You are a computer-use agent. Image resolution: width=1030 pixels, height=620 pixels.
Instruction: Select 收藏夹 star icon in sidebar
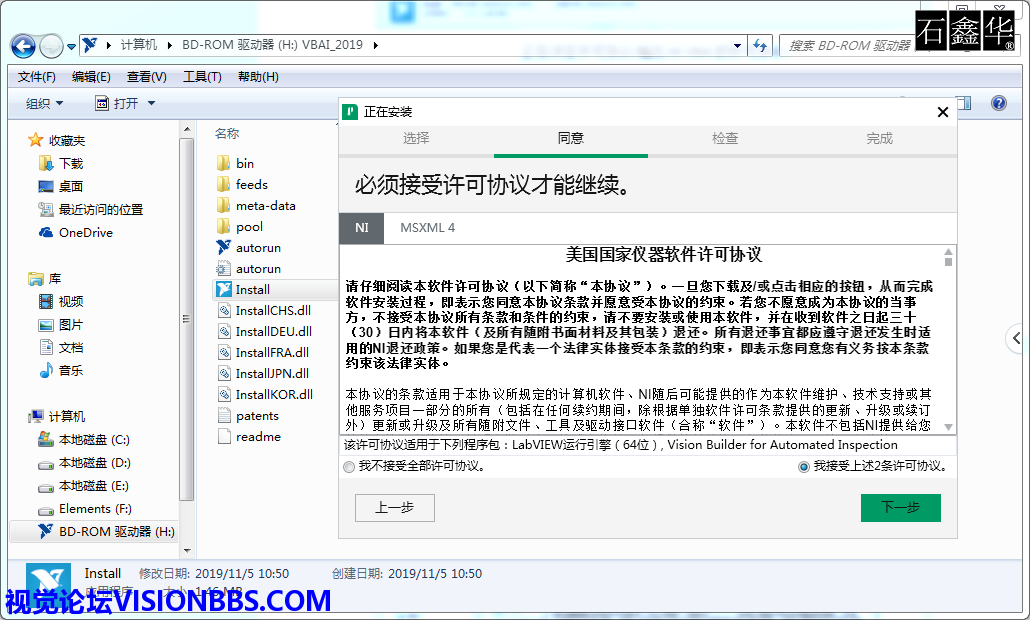35,140
